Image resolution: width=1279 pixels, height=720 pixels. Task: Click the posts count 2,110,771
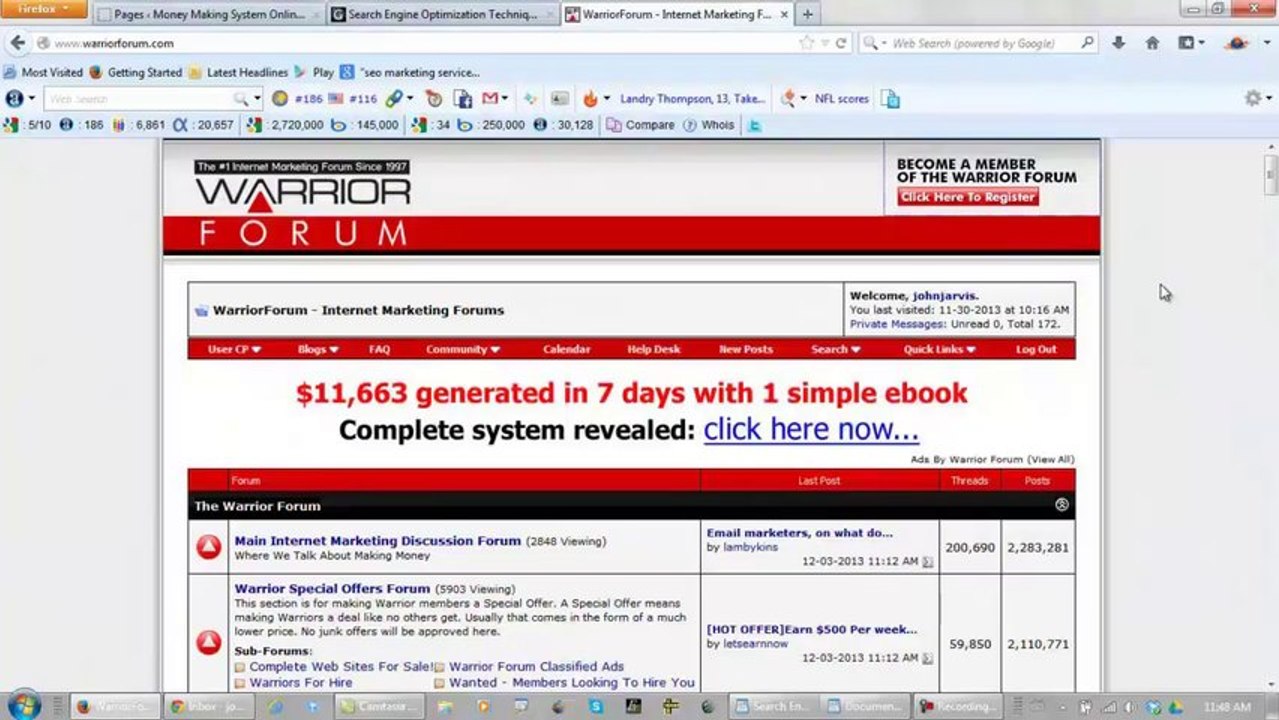coord(1037,644)
